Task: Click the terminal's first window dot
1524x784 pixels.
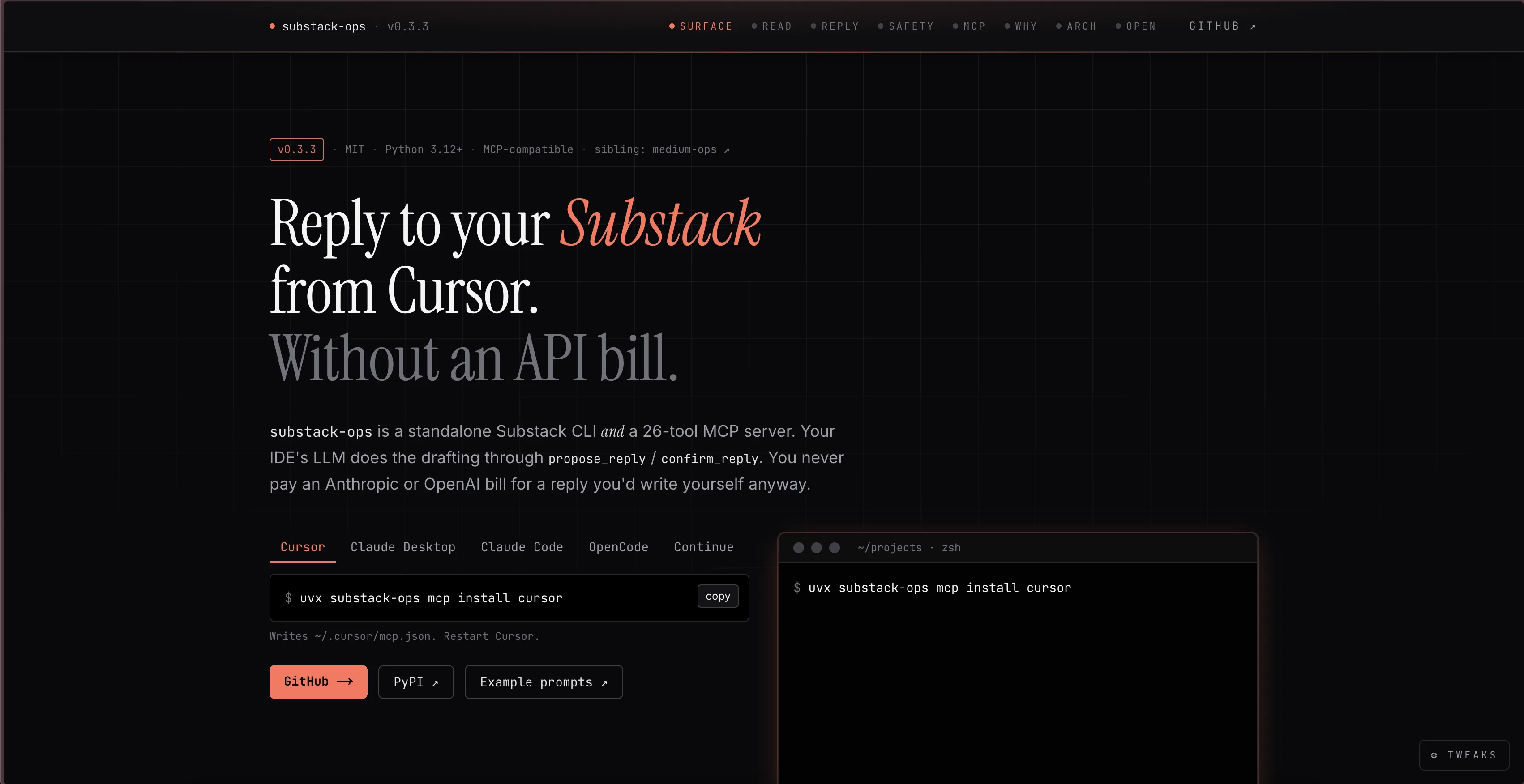Action: point(798,547)
